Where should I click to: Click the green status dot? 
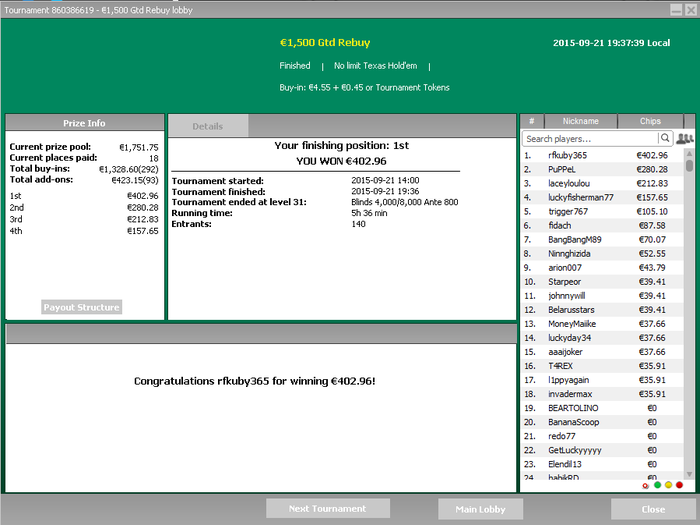coord(657,485)
